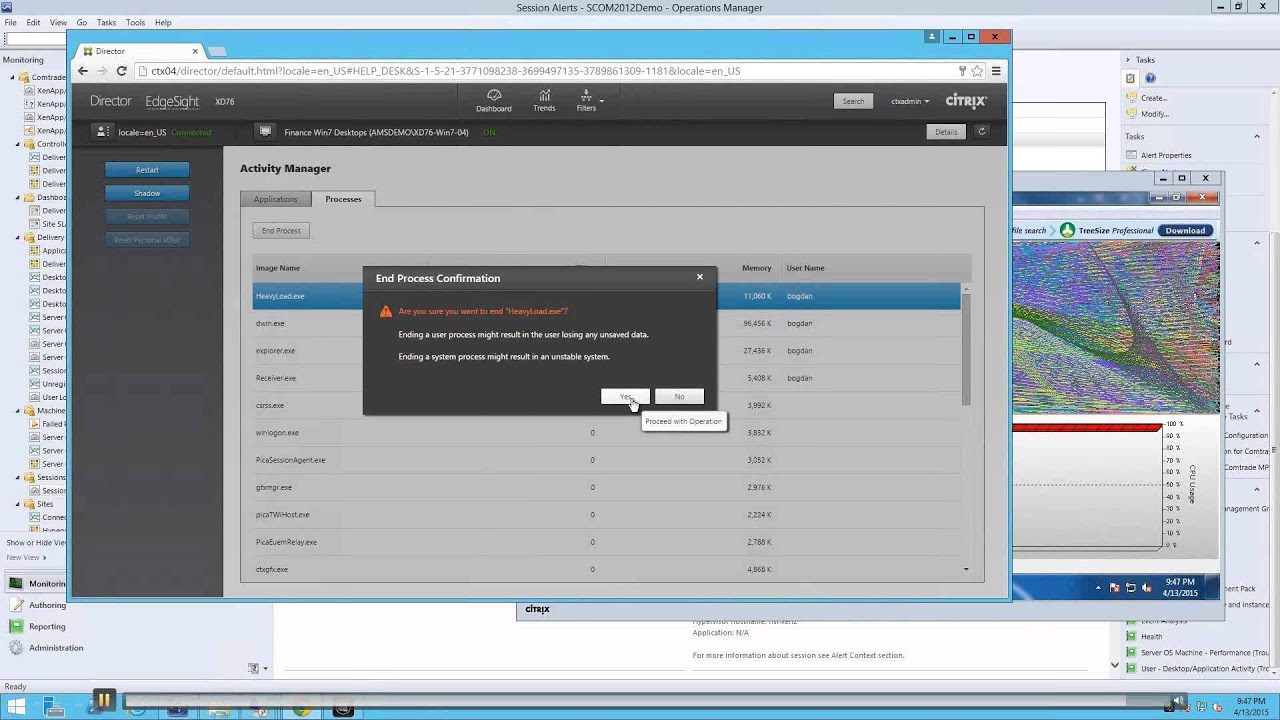Click the Restart button
Viewport: 1280px width, 720px height.
147,170
